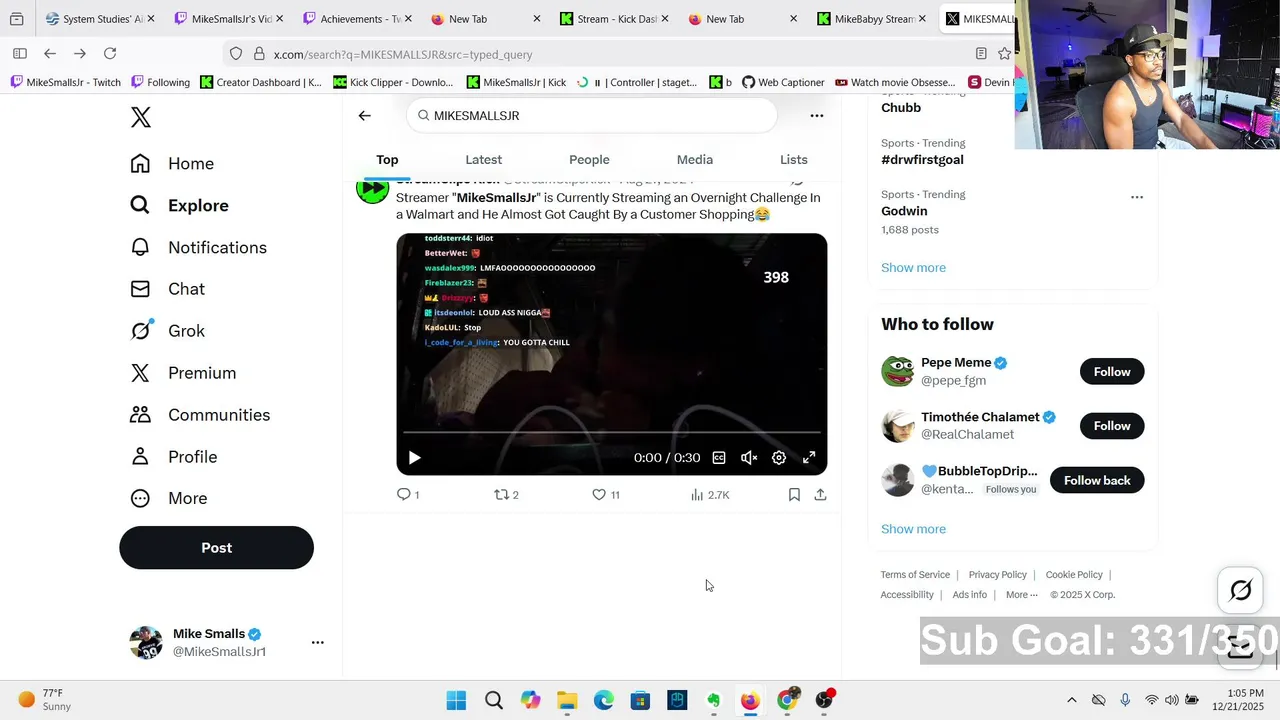
Task: Switch to the Media tab
Action: click(x=694, y=160)
